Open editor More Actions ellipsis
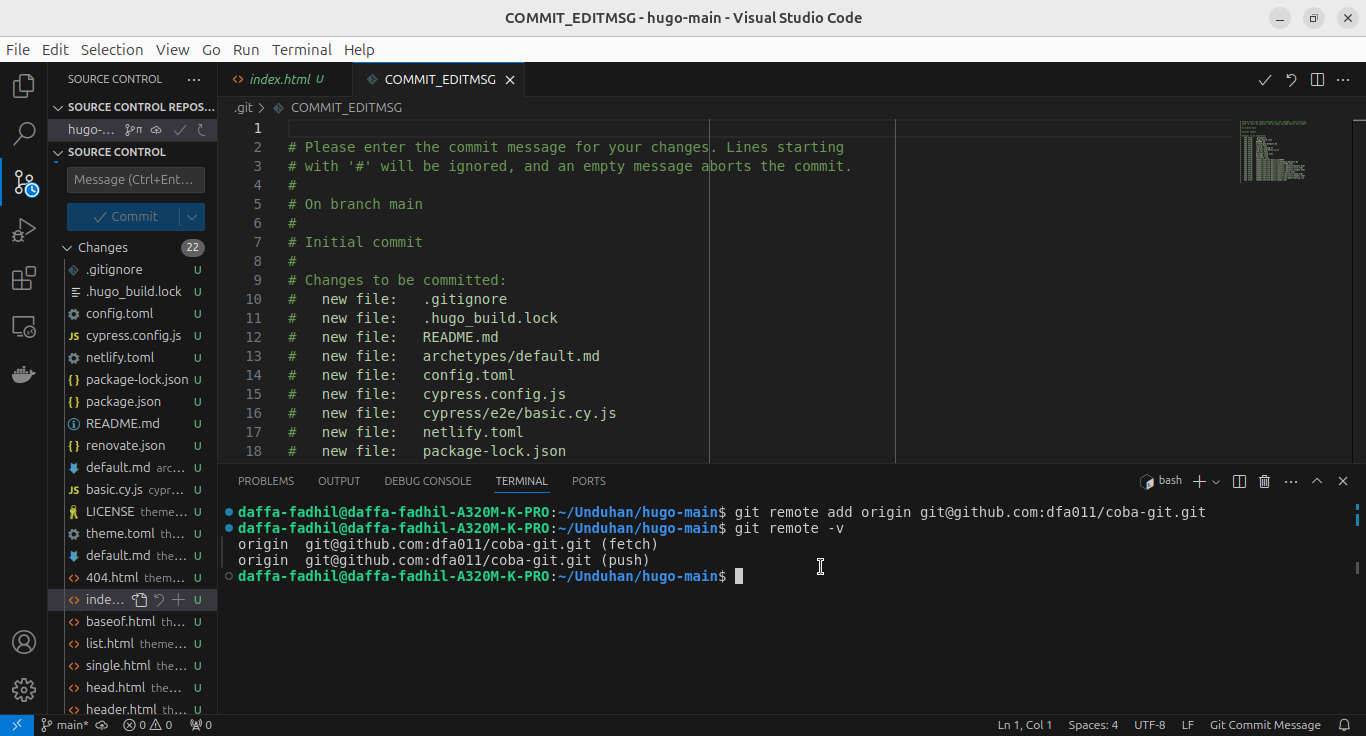1366x736 pixels. [1343, 79]
